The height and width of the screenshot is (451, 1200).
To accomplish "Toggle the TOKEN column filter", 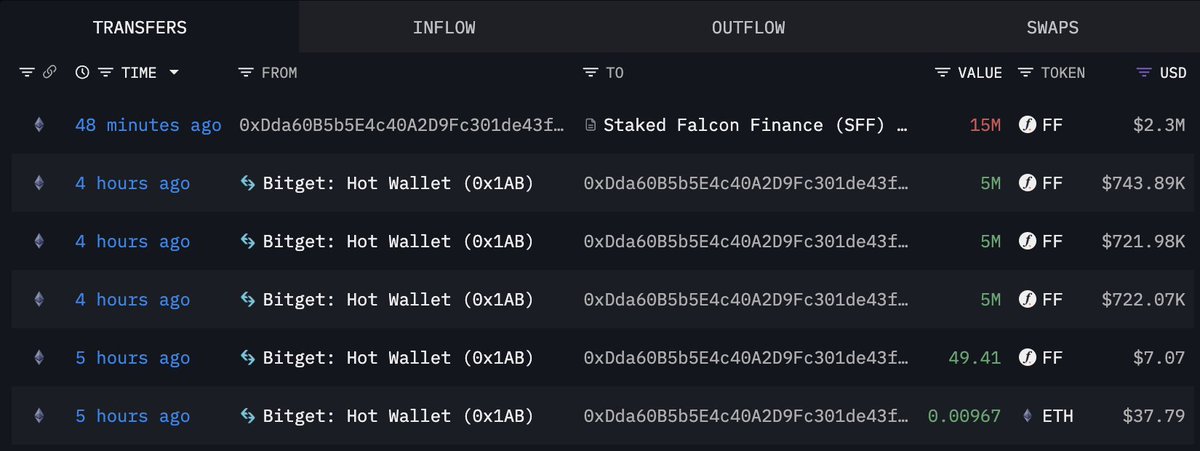I will [x=1025, y=73].
